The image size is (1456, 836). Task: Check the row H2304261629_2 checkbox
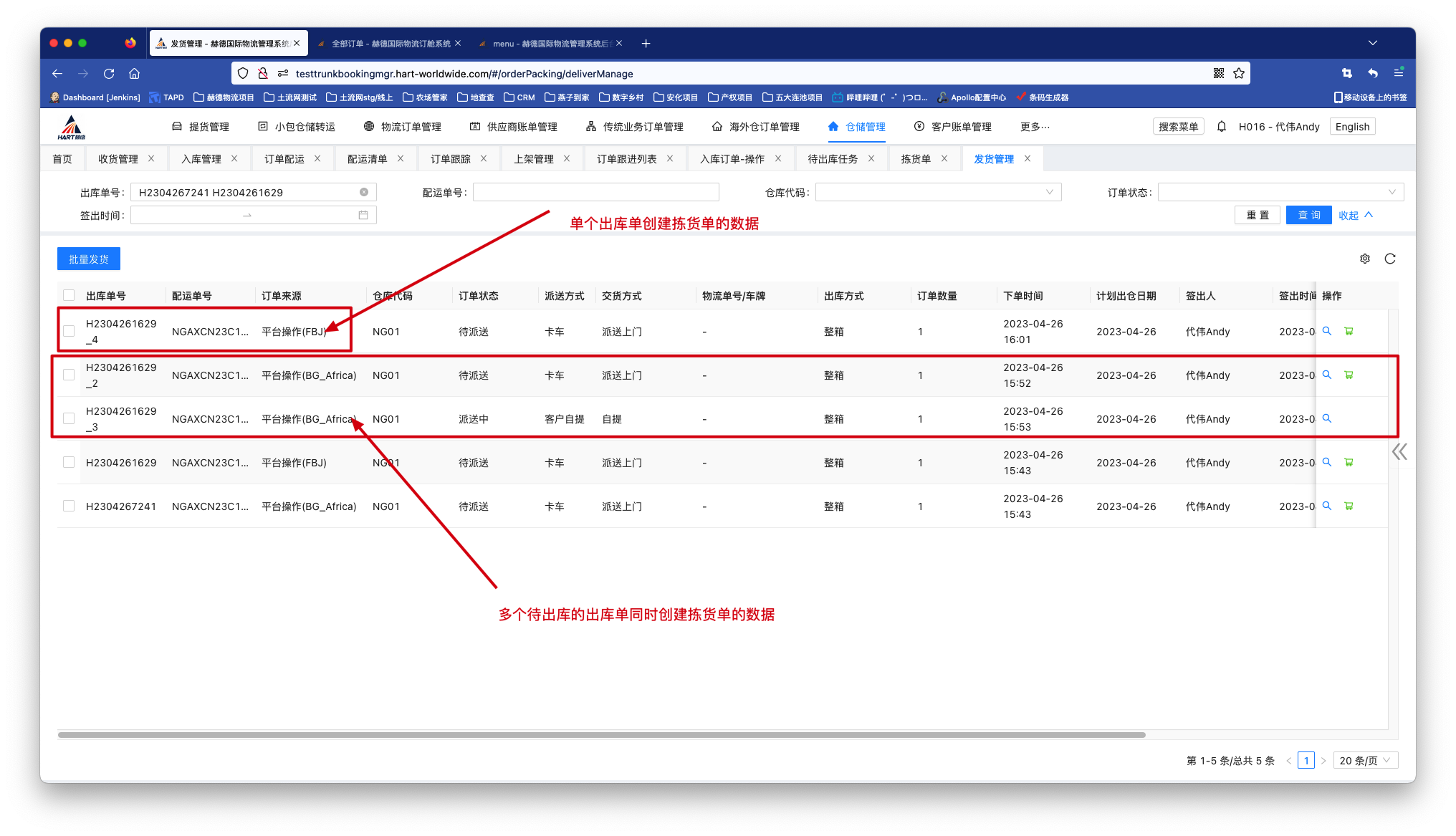[x=69, y=375]
